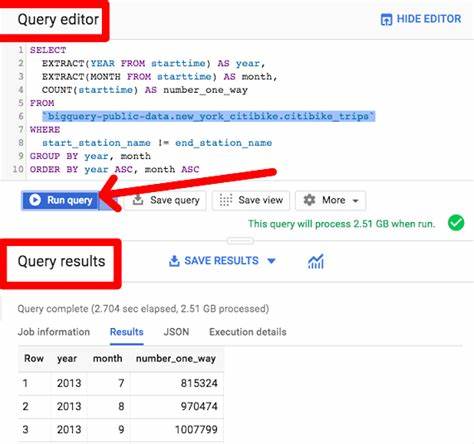Click the month column header

click(x=107, y=359)
